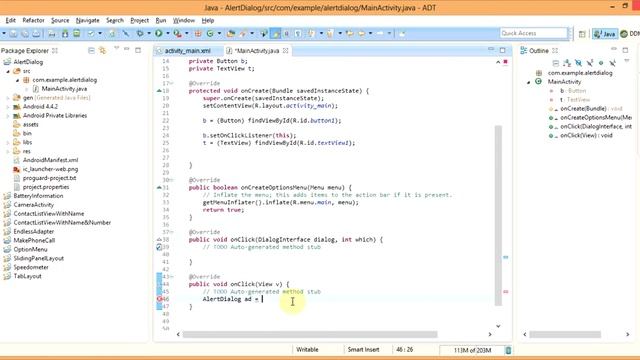The image size is (640, 360).
Task: Minimize the Outline view
Action: [x=614, y=49]
